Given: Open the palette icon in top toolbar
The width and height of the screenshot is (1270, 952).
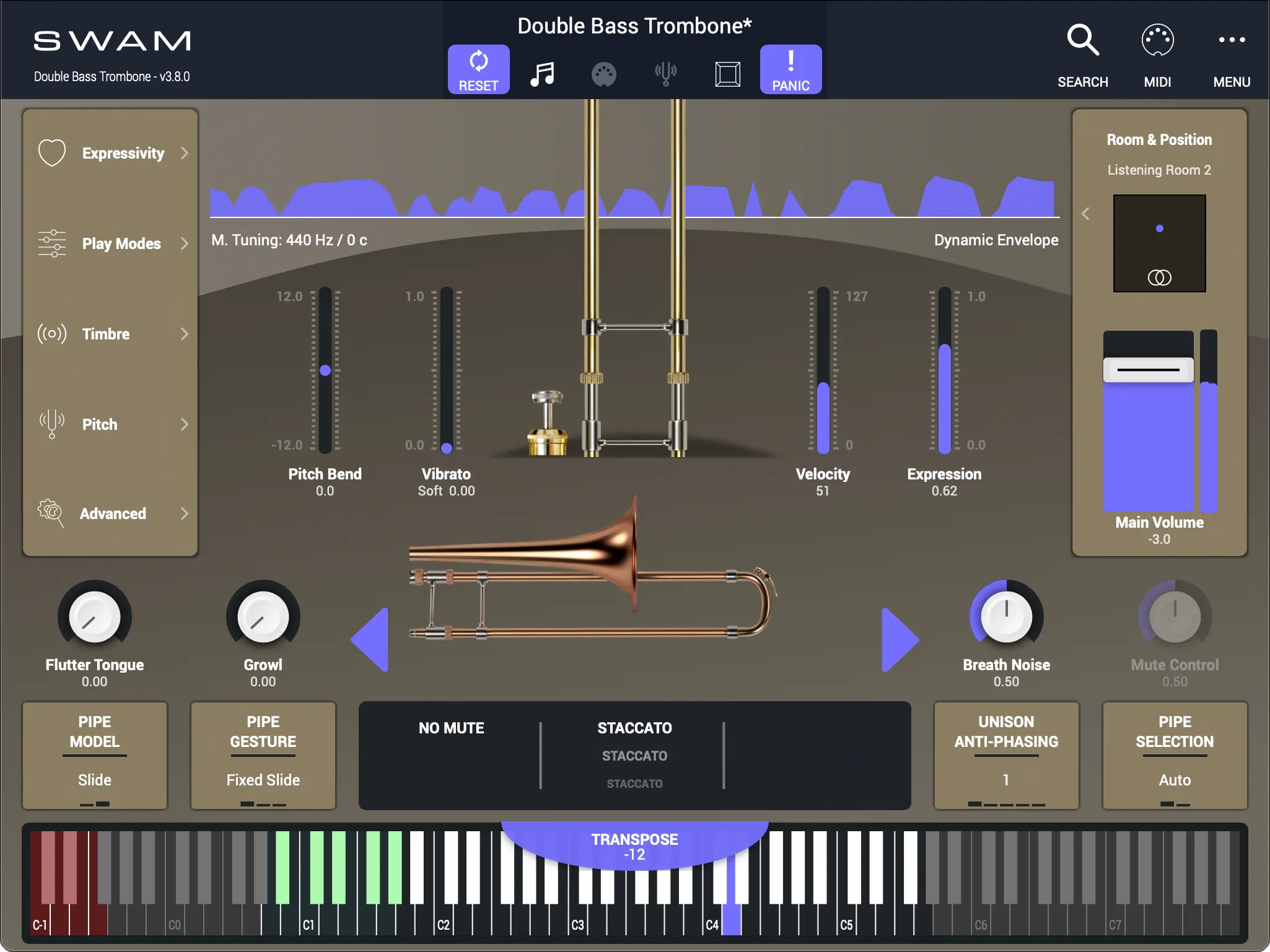Looking at the screenshot, I should click(603, 74).
